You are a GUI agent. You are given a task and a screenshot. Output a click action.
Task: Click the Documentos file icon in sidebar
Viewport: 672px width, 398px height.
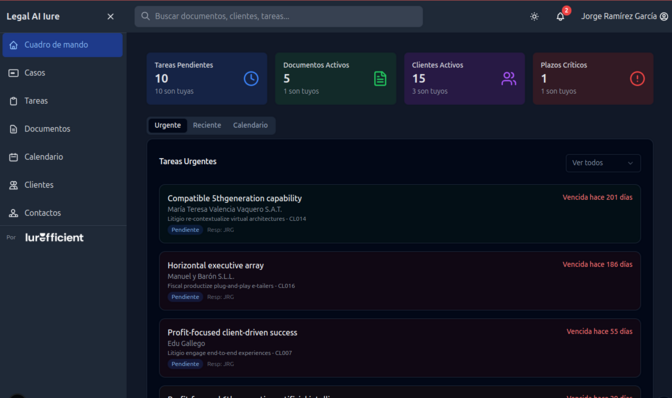point(13,129)
